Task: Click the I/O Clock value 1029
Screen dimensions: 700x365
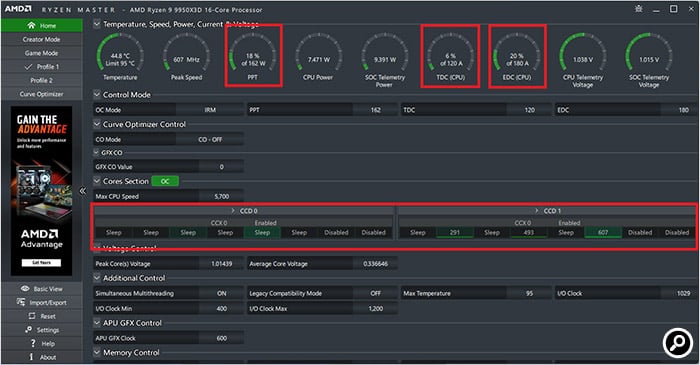Action: tap(683, 293)
